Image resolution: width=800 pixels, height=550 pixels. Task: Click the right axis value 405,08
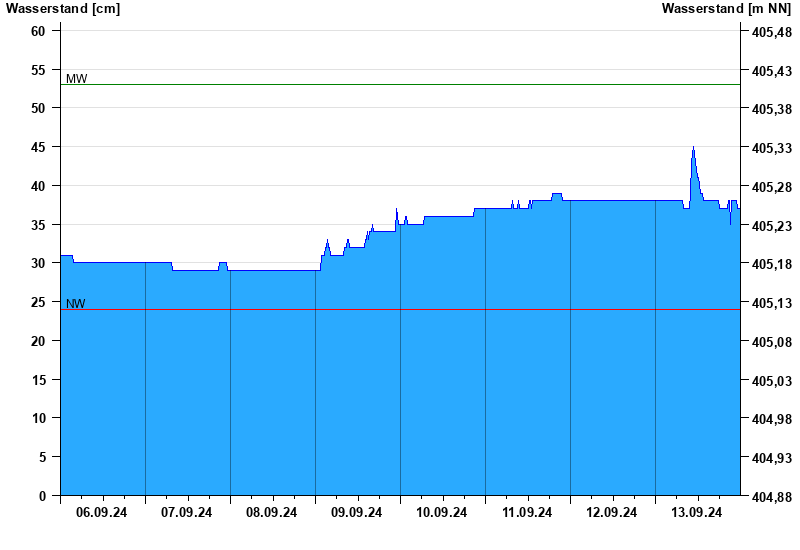772,342
